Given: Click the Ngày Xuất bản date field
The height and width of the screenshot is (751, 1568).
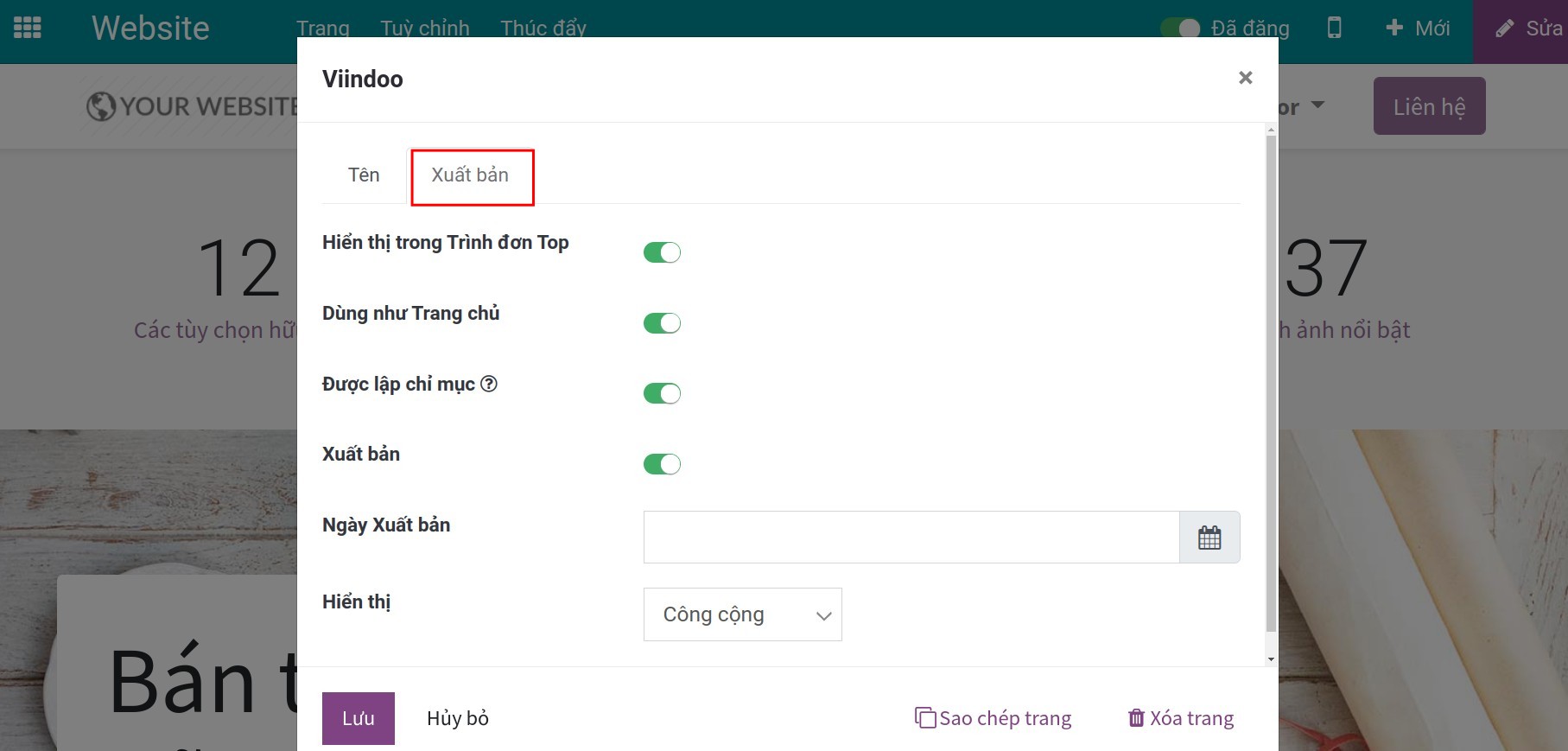Looking at the screenshot, I should coord(911,538).
